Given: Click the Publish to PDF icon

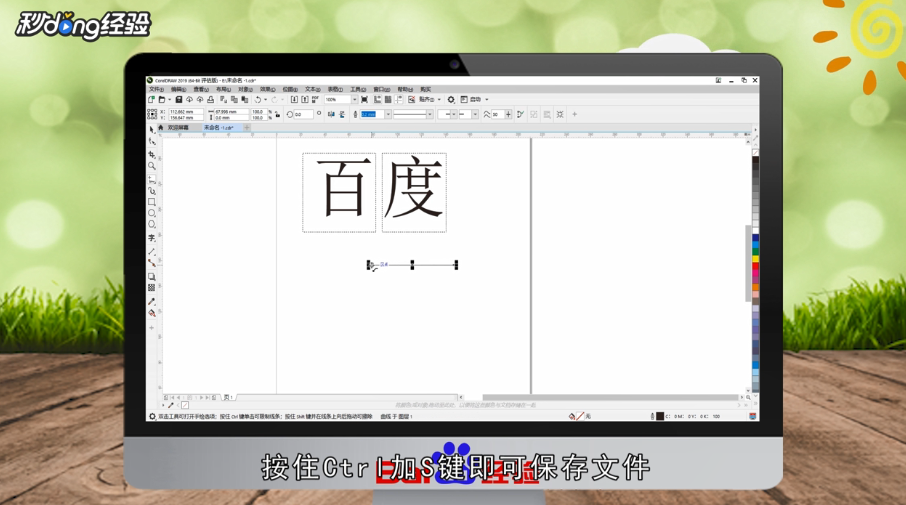Looking at the screenshot, I should pyautogui.click(x=314, y=99).
